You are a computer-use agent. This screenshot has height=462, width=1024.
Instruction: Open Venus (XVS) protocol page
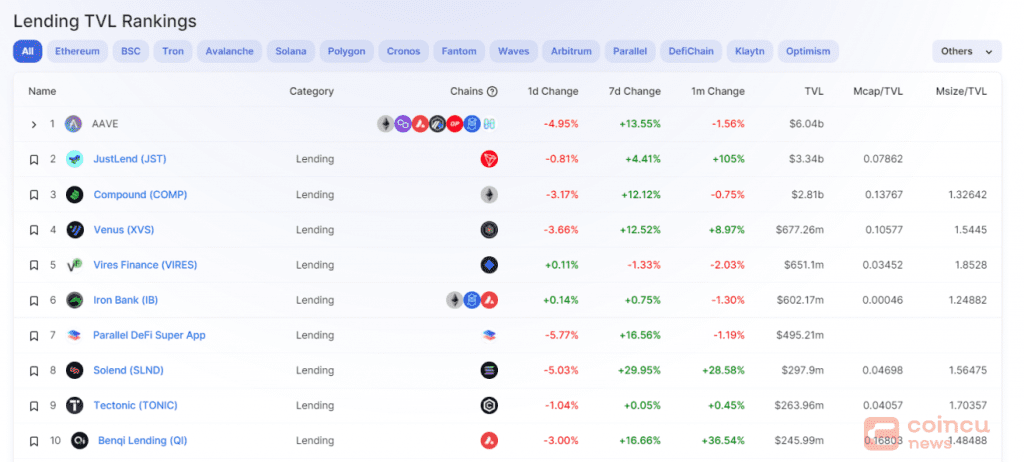click(124, 229)
